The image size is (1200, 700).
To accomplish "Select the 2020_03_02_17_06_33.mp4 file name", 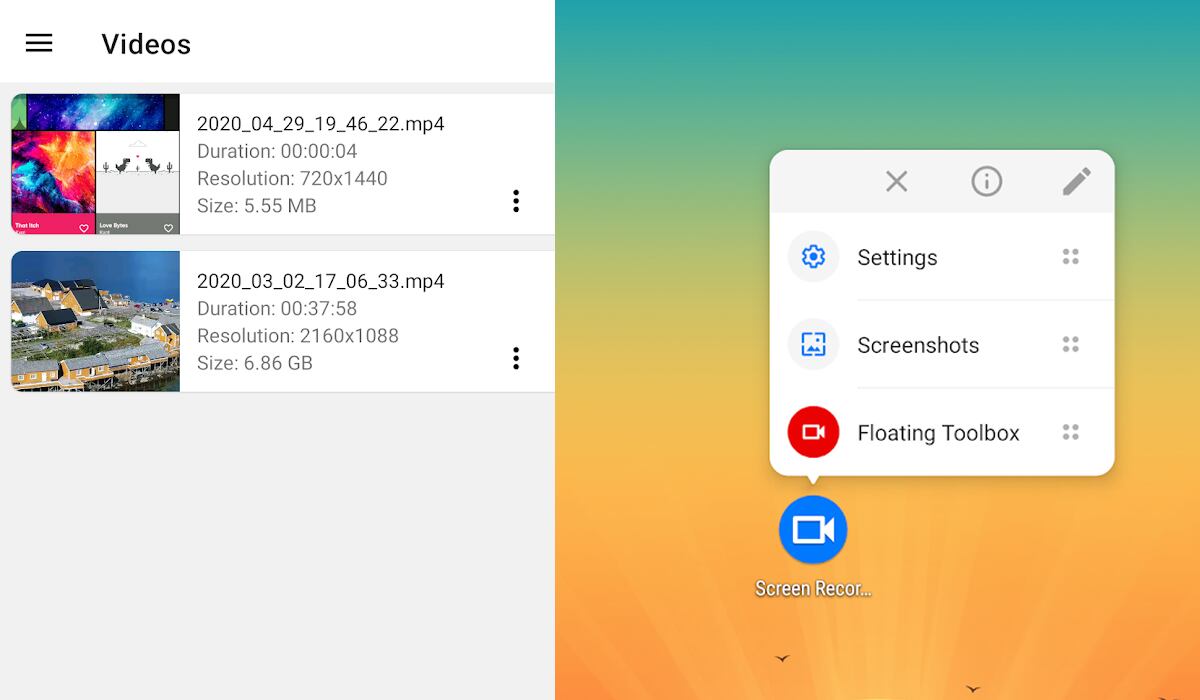I will 321,281.
